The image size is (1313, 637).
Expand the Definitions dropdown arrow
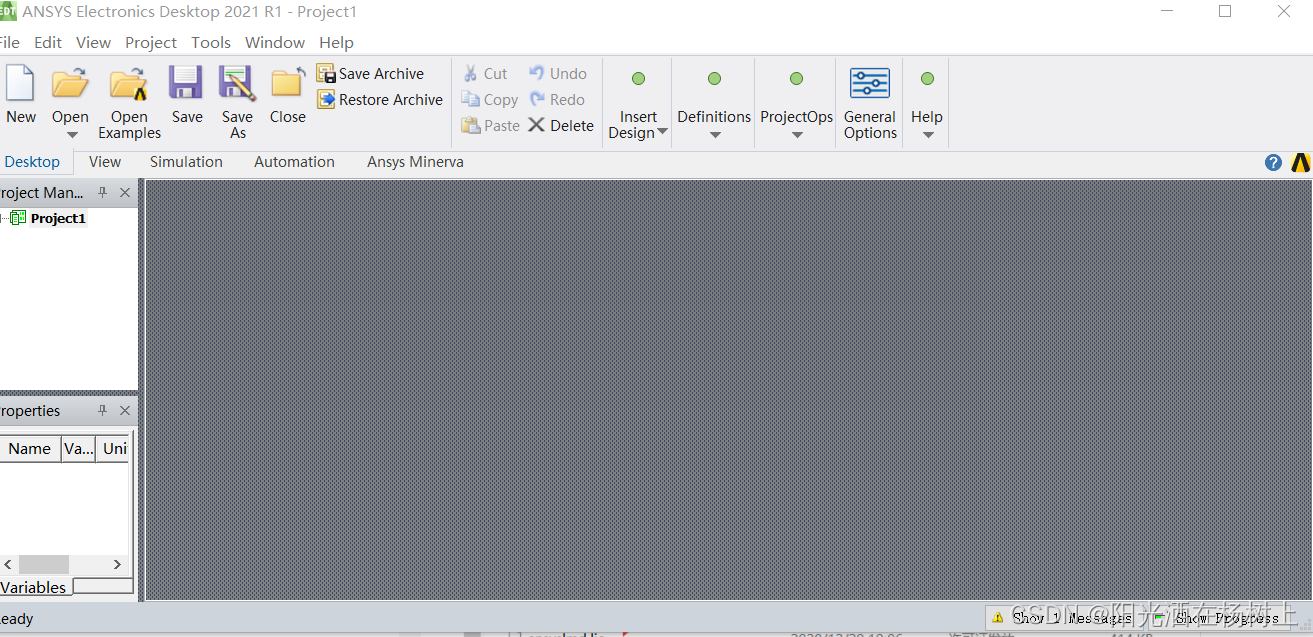714,135
